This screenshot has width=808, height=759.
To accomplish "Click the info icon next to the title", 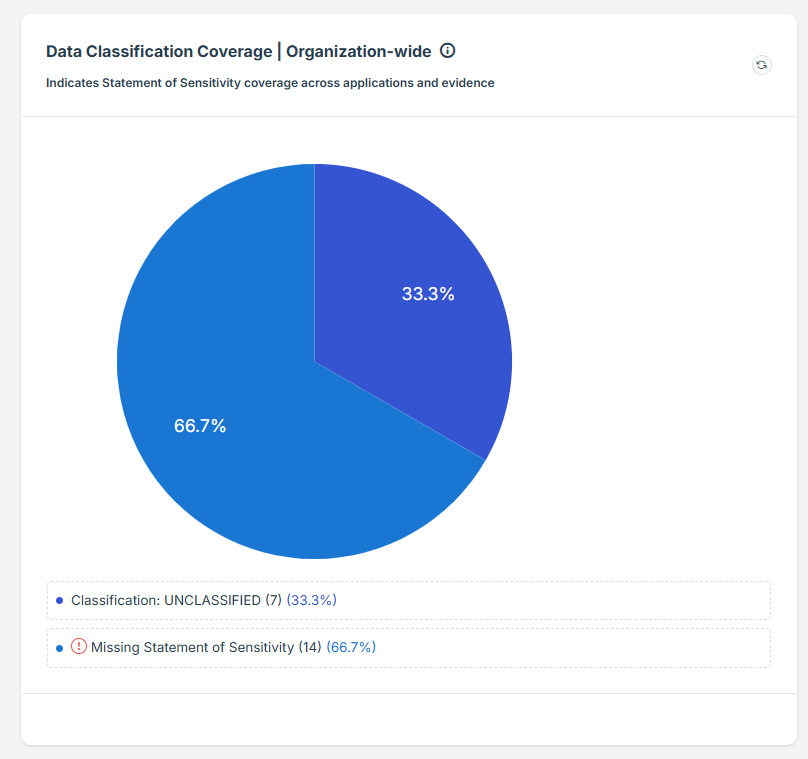I will pyautogui.click(x=447, y=50).
